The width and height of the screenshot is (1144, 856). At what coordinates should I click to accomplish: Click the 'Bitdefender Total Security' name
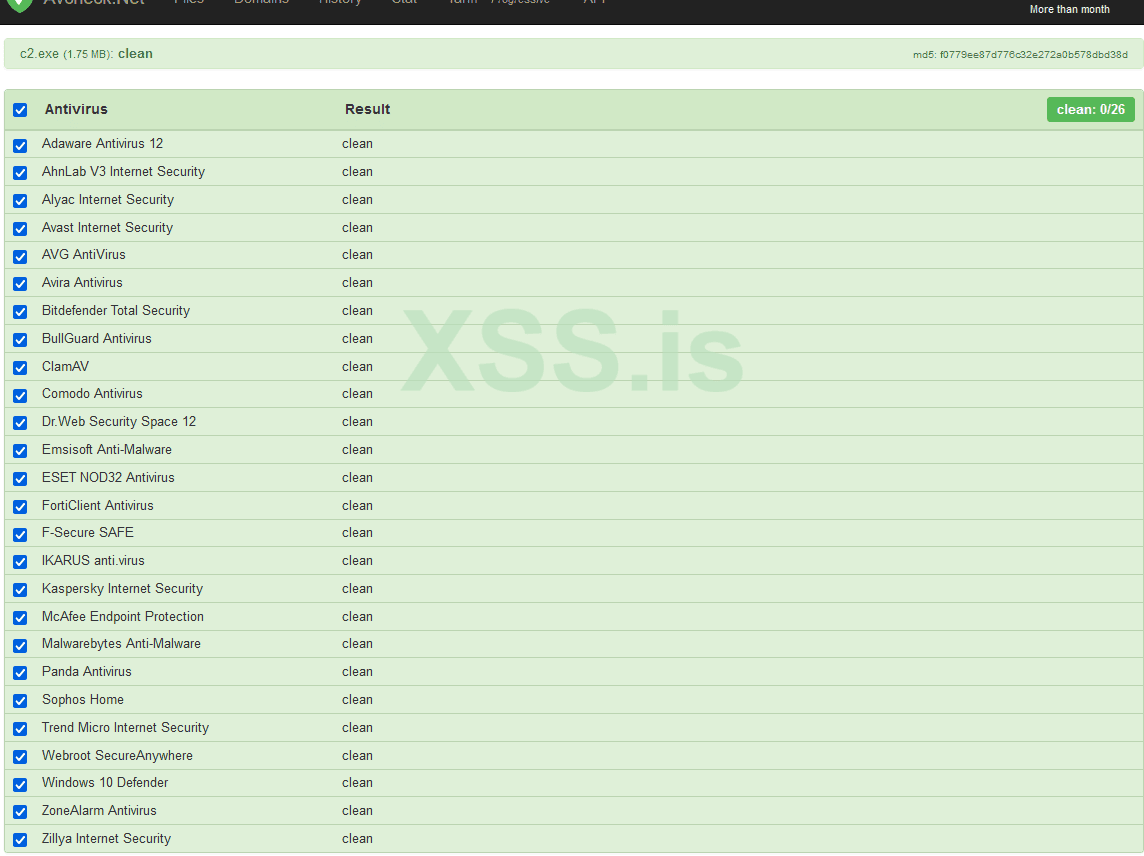[x=115, y=310]
